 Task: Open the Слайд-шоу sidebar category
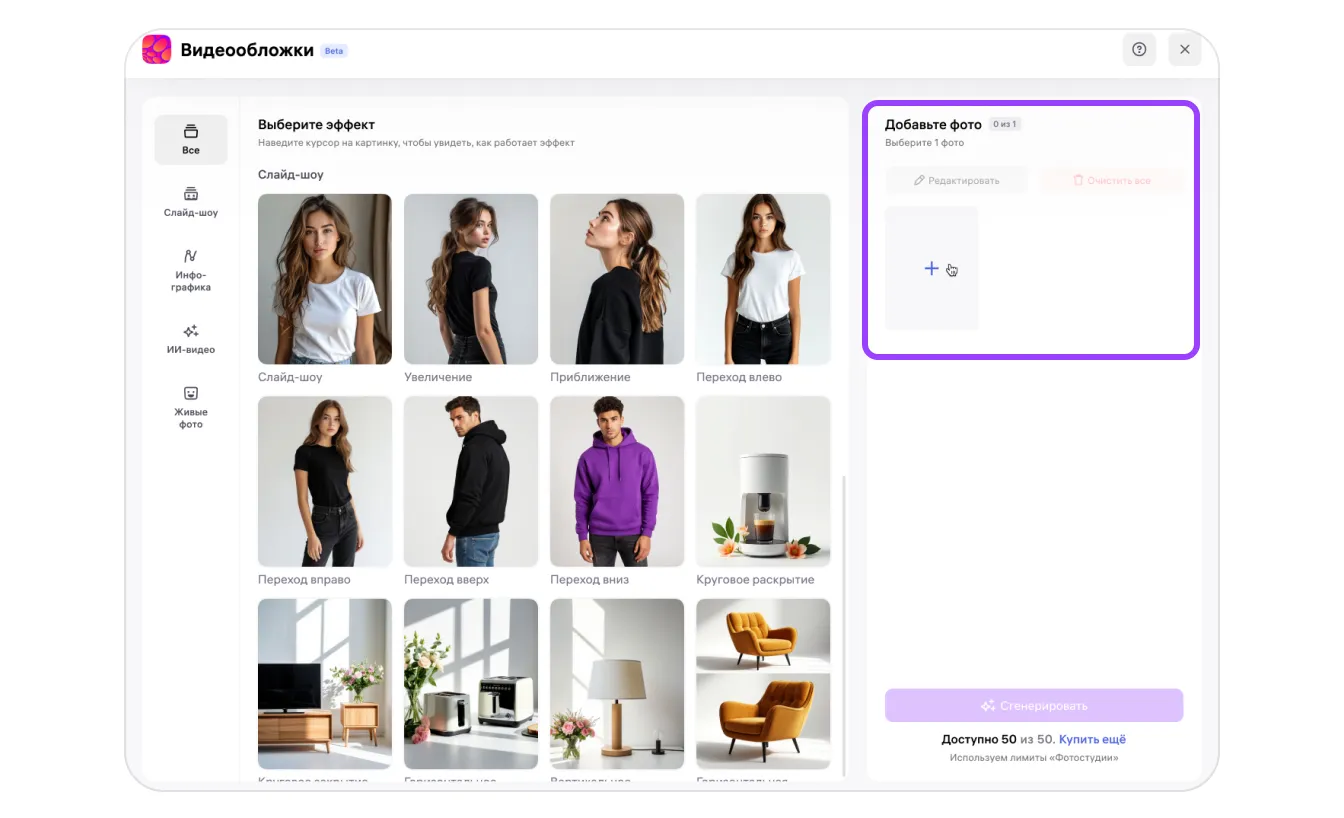pyautogui.click(x=191, y=202)
